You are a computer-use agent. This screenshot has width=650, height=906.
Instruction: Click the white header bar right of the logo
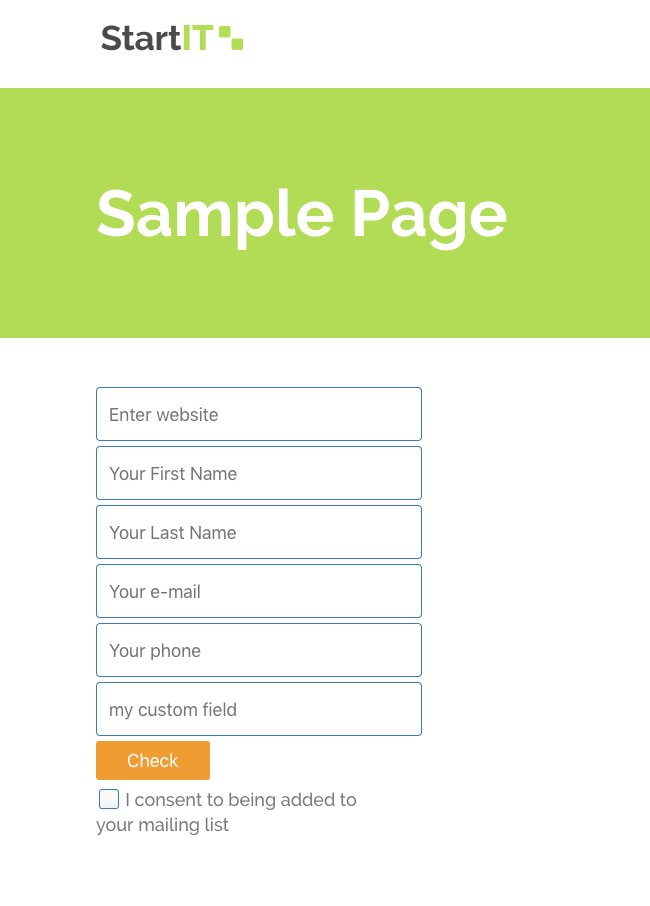(450, 42)
